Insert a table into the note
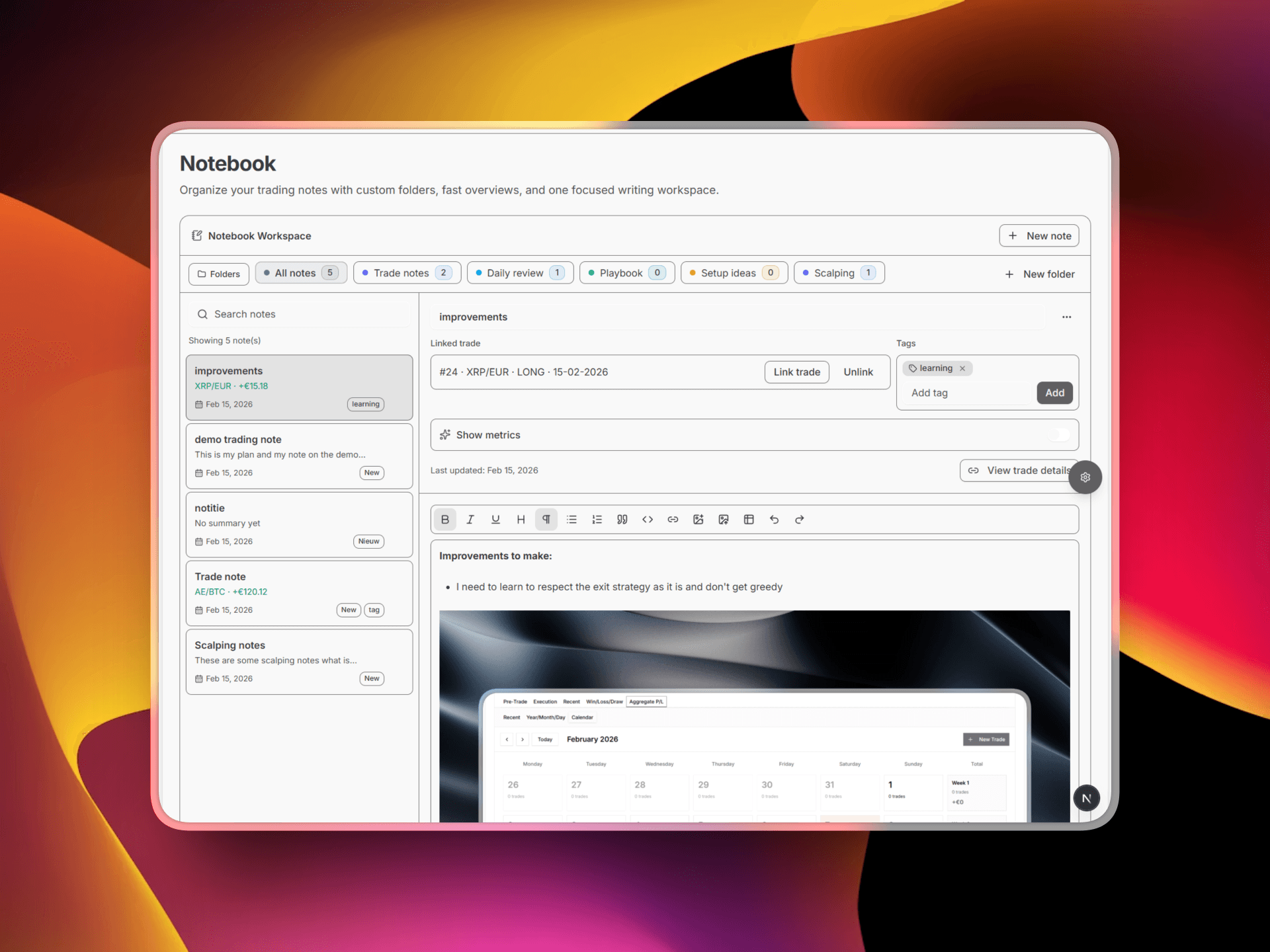The image size is (1270, 952). pyautogui.click(x=748, y=519)
